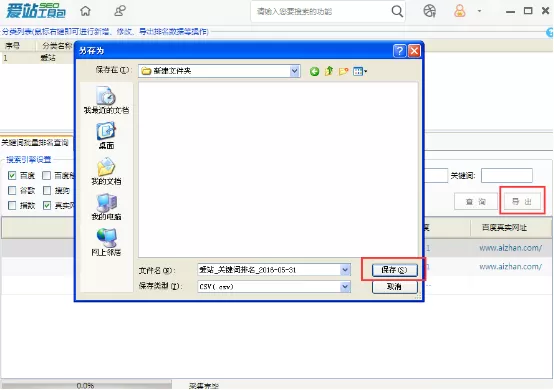Maximize the main application window
This screenshot has width=554, height=390.
(x=528, y=11)
